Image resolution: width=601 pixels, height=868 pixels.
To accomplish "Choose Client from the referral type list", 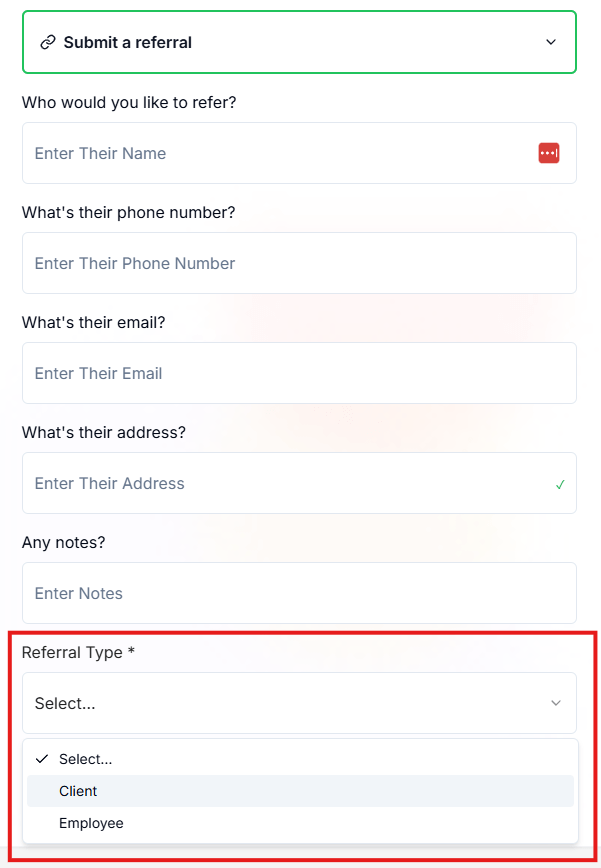I will [300, 791].
